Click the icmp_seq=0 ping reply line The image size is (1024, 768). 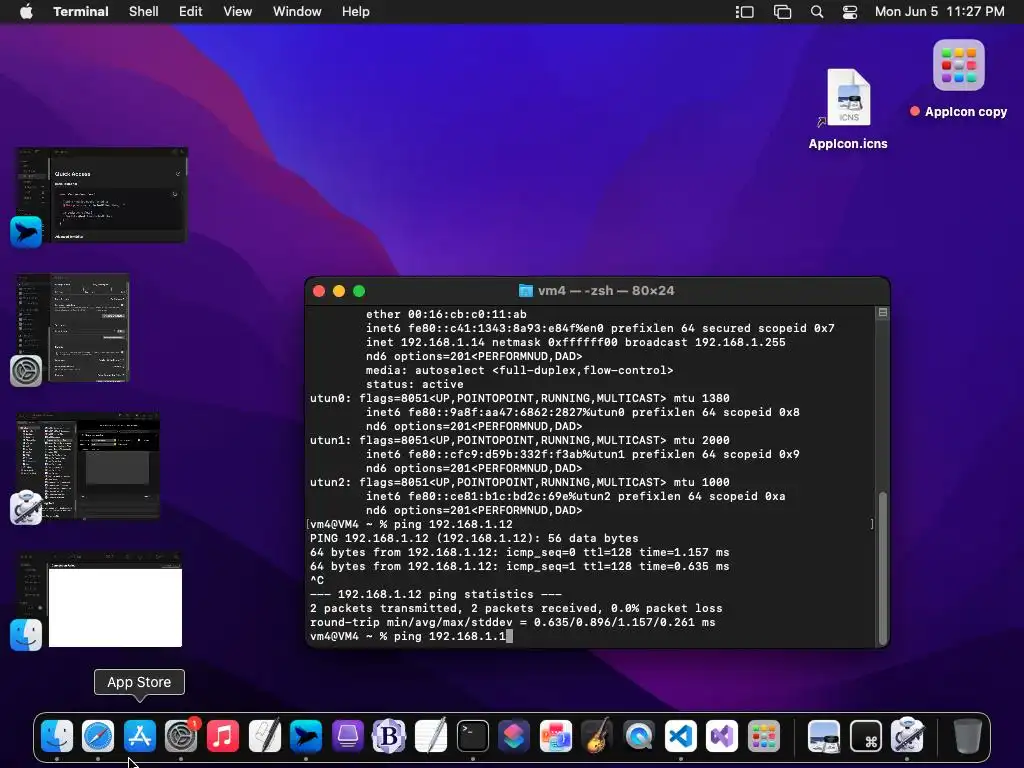pyautogui.click(x=520, y=552)
